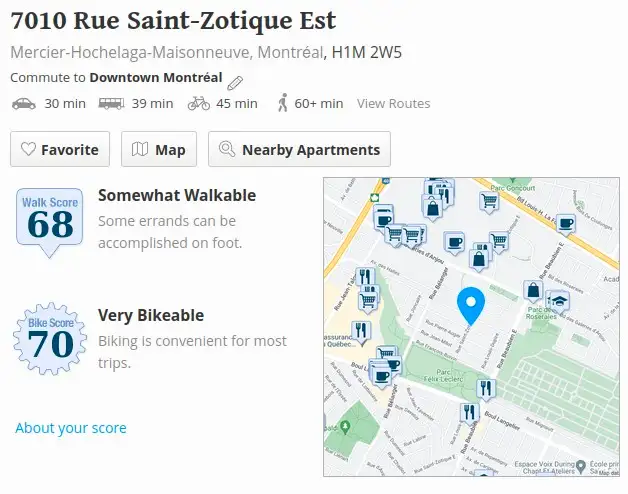Open the View Routes link

[393, 103]
